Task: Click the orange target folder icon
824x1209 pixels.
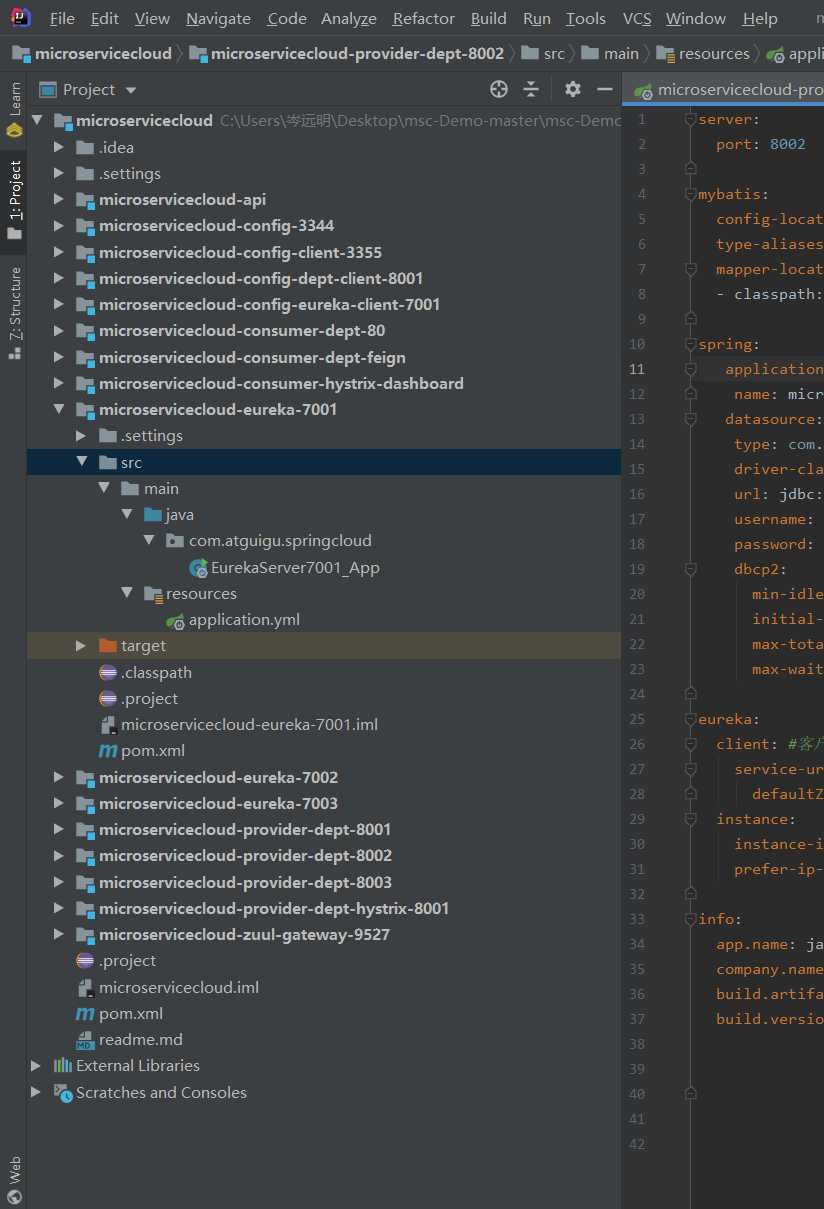Action: coord(108,646)
